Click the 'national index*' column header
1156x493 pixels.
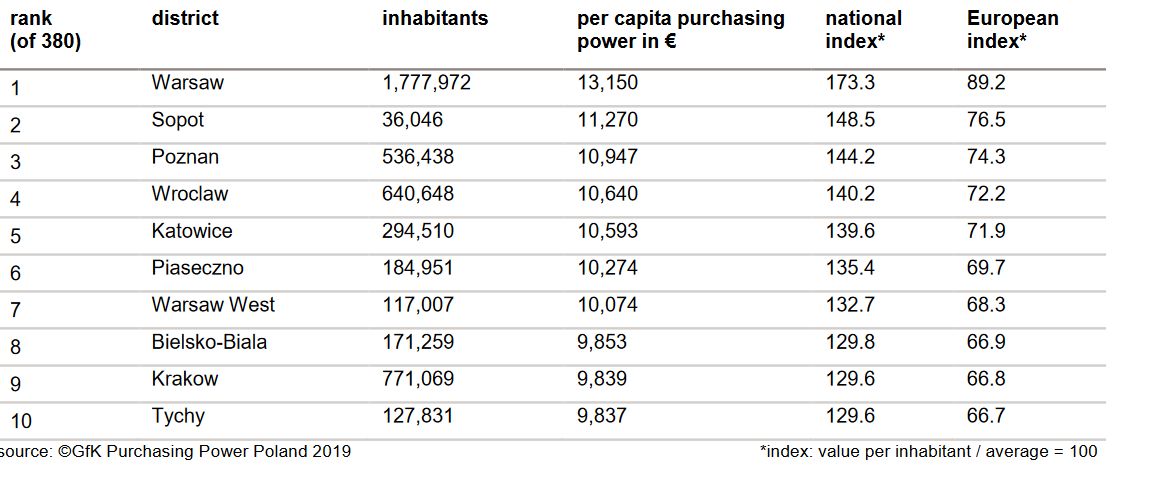coord(863,30)
